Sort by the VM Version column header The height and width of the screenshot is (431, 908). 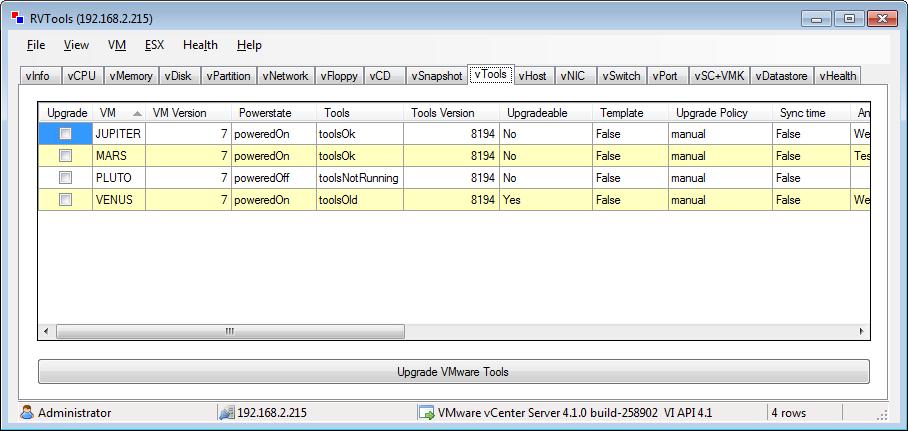188,113
